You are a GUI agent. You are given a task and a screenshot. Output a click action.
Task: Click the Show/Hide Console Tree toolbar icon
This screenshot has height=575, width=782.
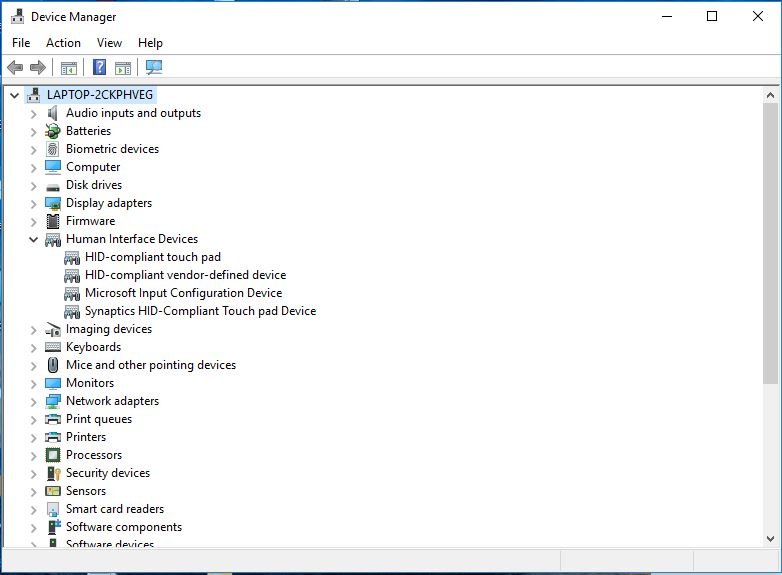(69, 68)
